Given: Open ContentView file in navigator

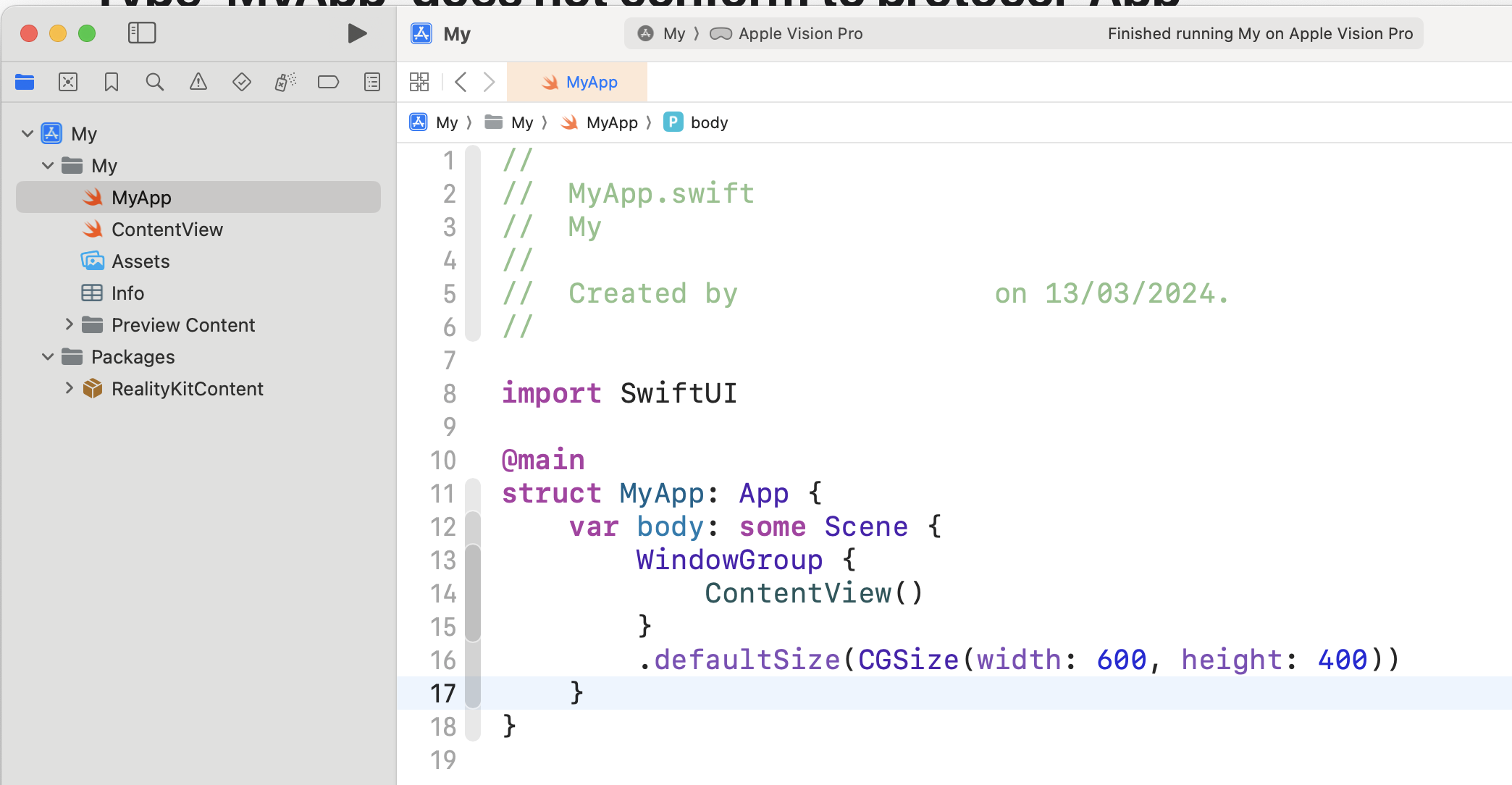Looking at the screenshot, I should pos(167,230).
